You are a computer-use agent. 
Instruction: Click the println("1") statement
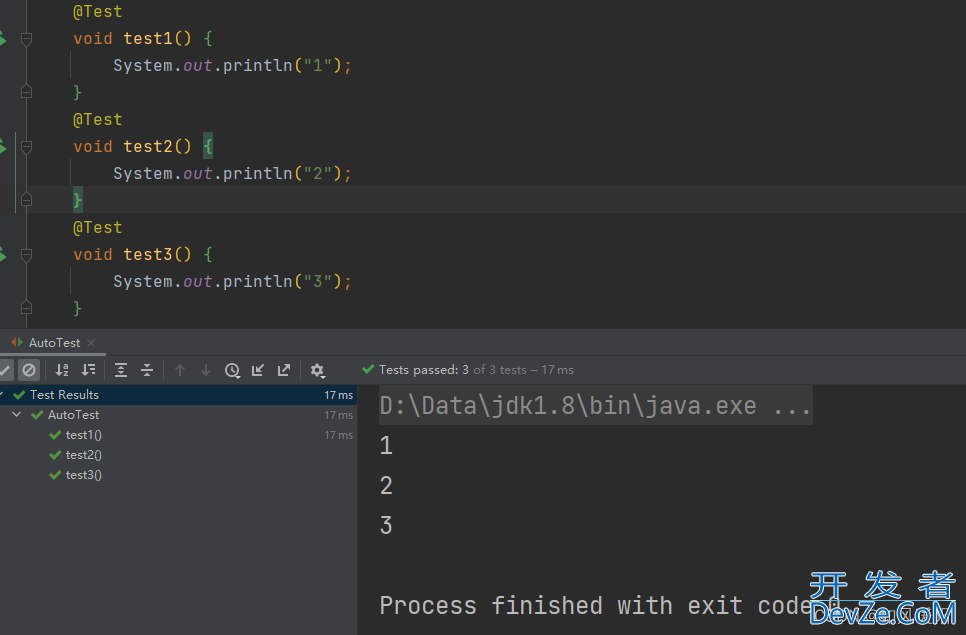coord(232,65)
